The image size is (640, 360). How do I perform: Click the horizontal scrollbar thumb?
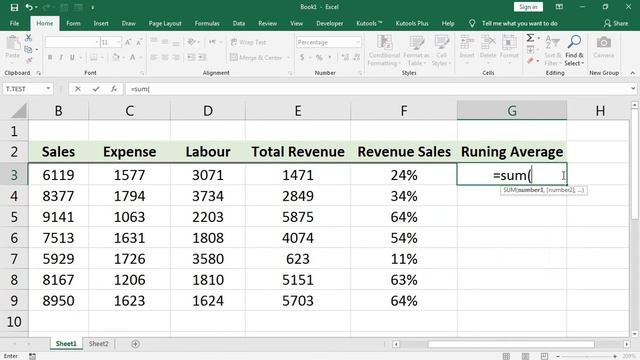[x=511, y=344]
